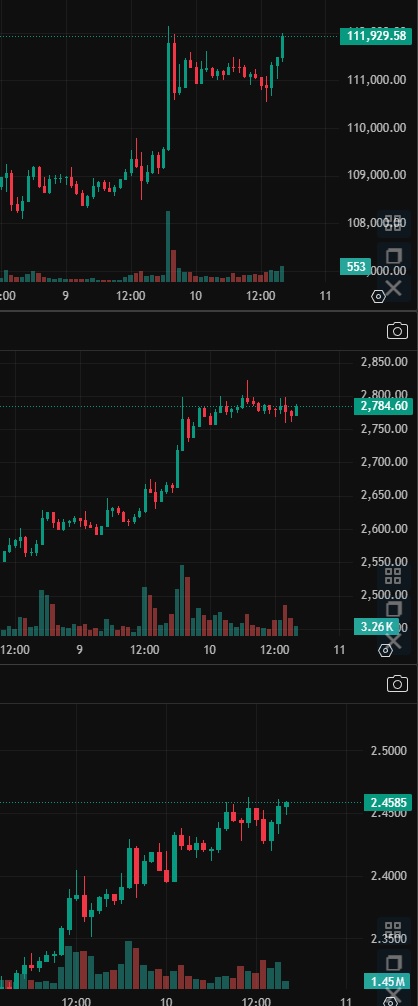Image resolution: width=418 pixels, height=1006 pixels.
Task: Click the tallest volume bar in top chart
Action: pos(168,246)
